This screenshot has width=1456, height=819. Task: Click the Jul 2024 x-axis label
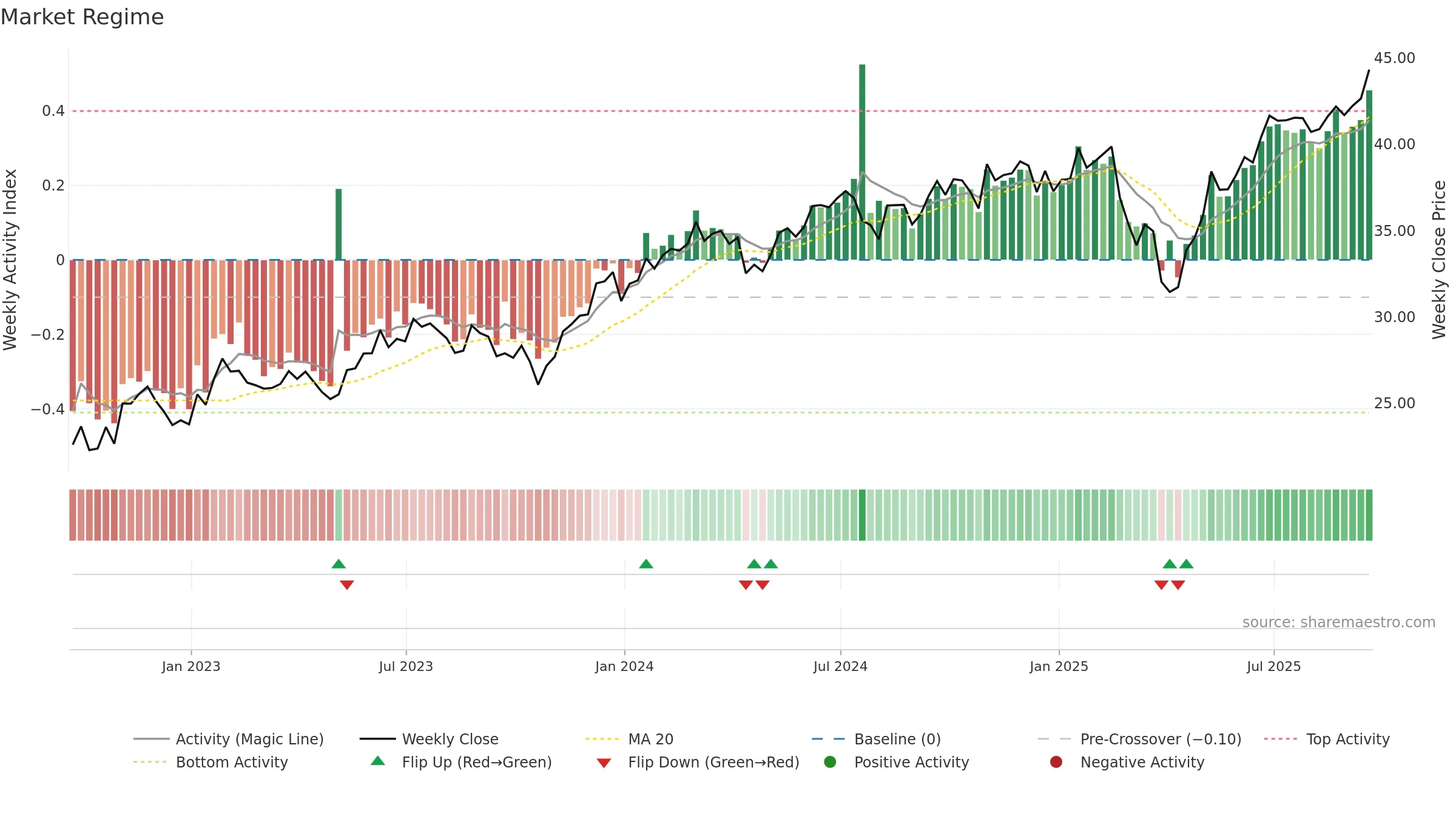(840, 666)
